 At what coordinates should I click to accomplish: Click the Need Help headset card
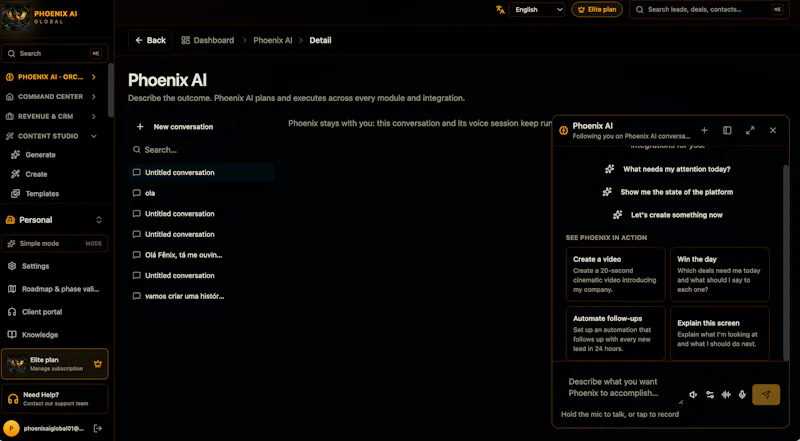(x=55, y=399)
